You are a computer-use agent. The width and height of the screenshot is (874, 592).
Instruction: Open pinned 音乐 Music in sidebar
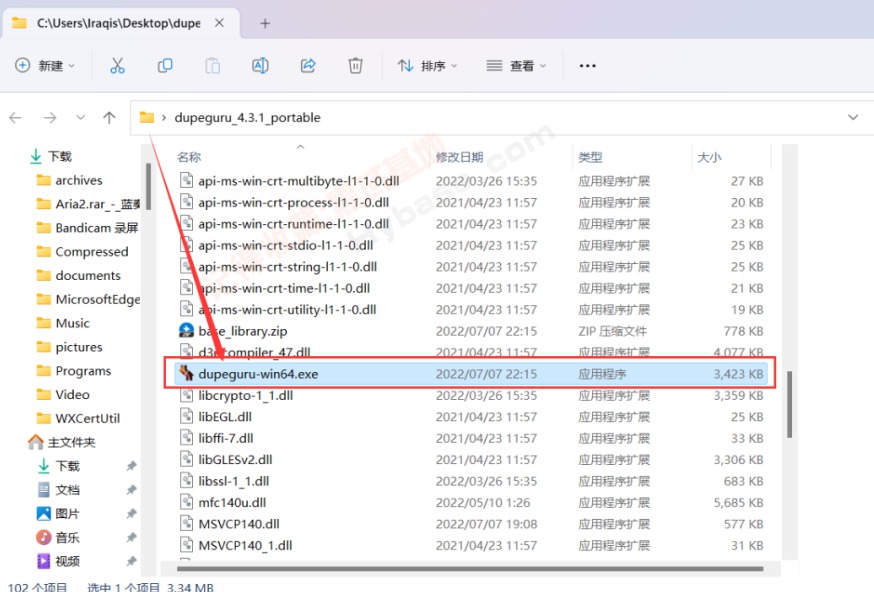tap(59, 537)
